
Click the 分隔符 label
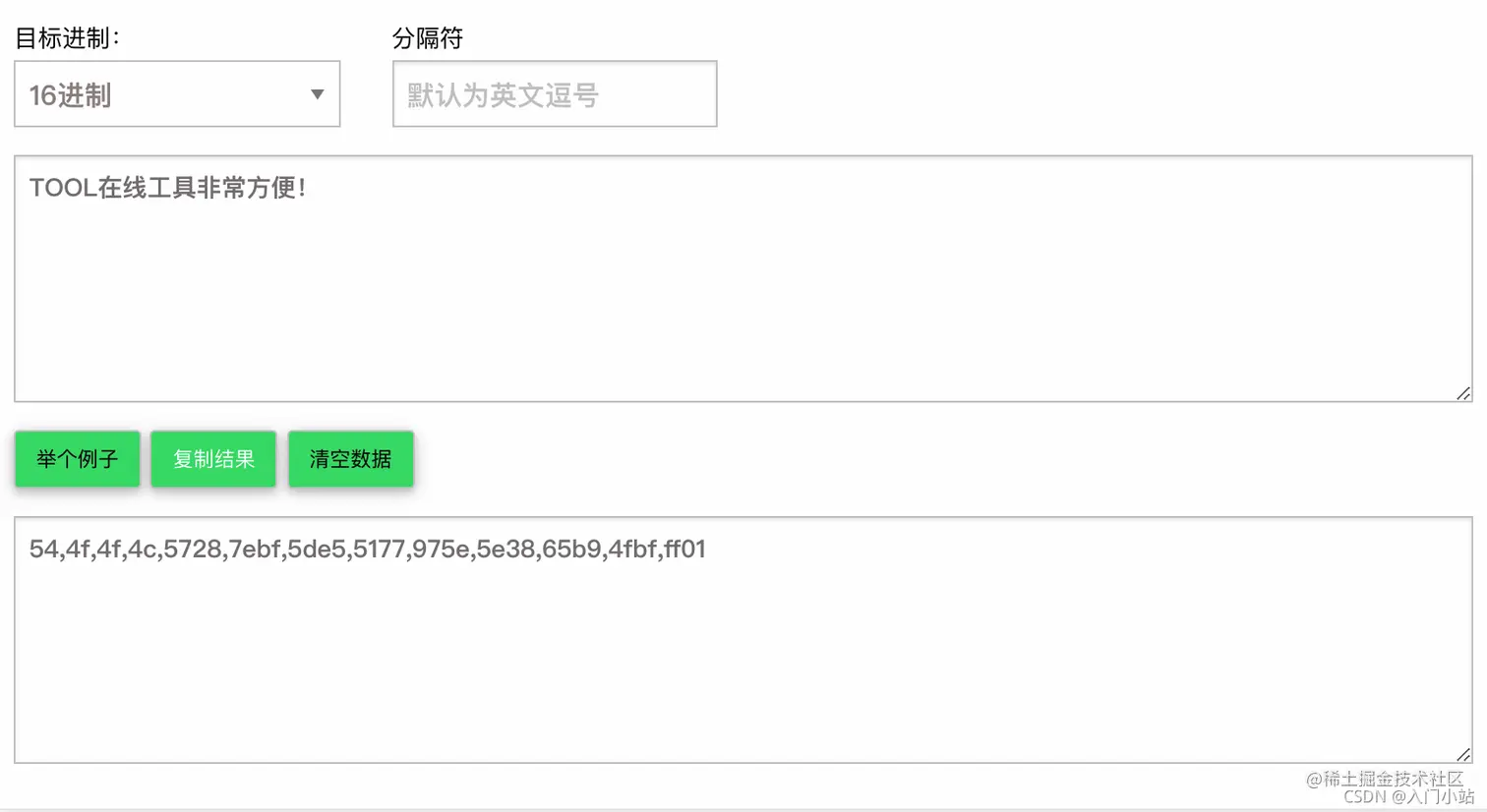click(428, 38)
